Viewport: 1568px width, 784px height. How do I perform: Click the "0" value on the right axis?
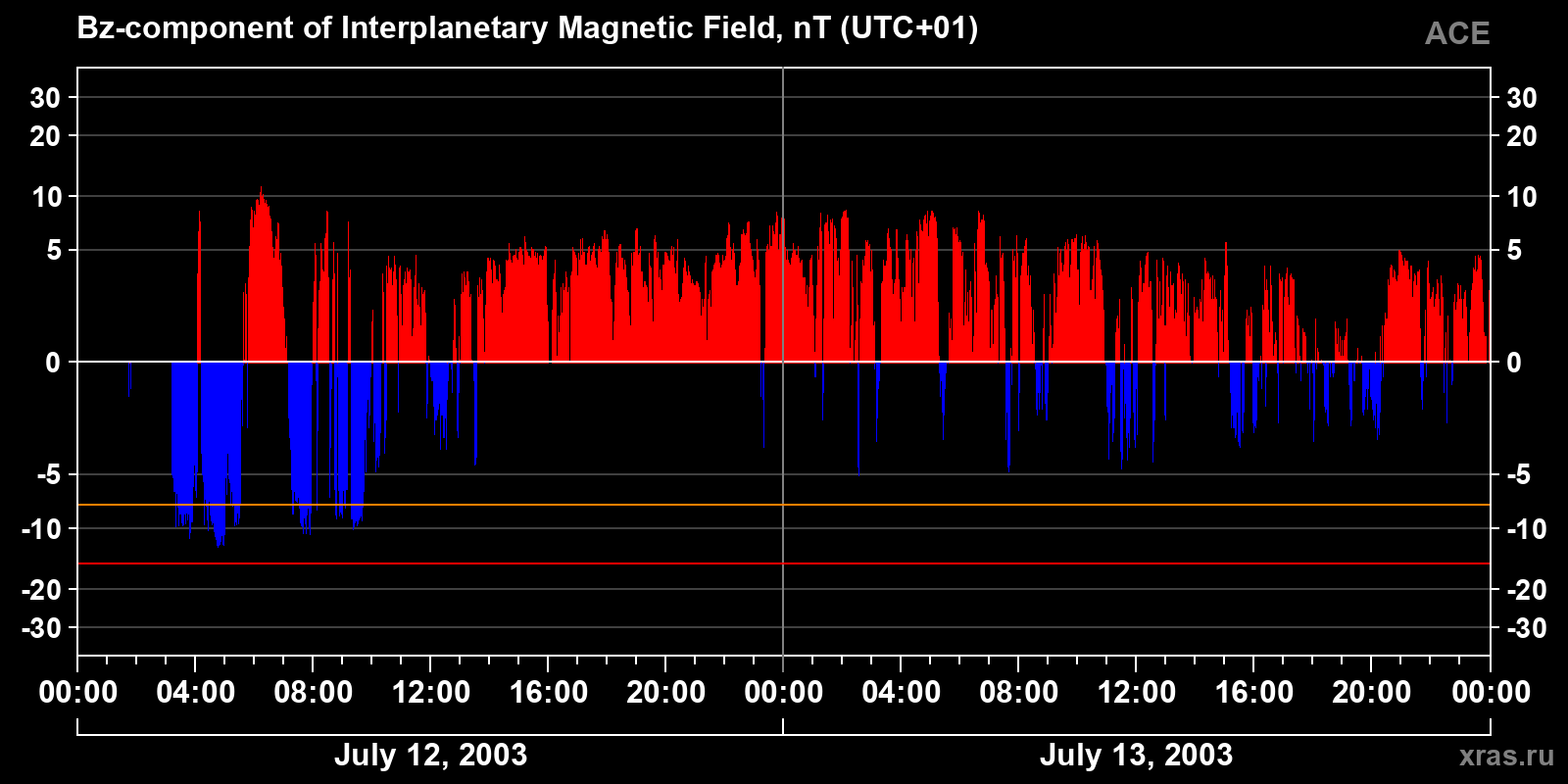tap(1514, 363)
